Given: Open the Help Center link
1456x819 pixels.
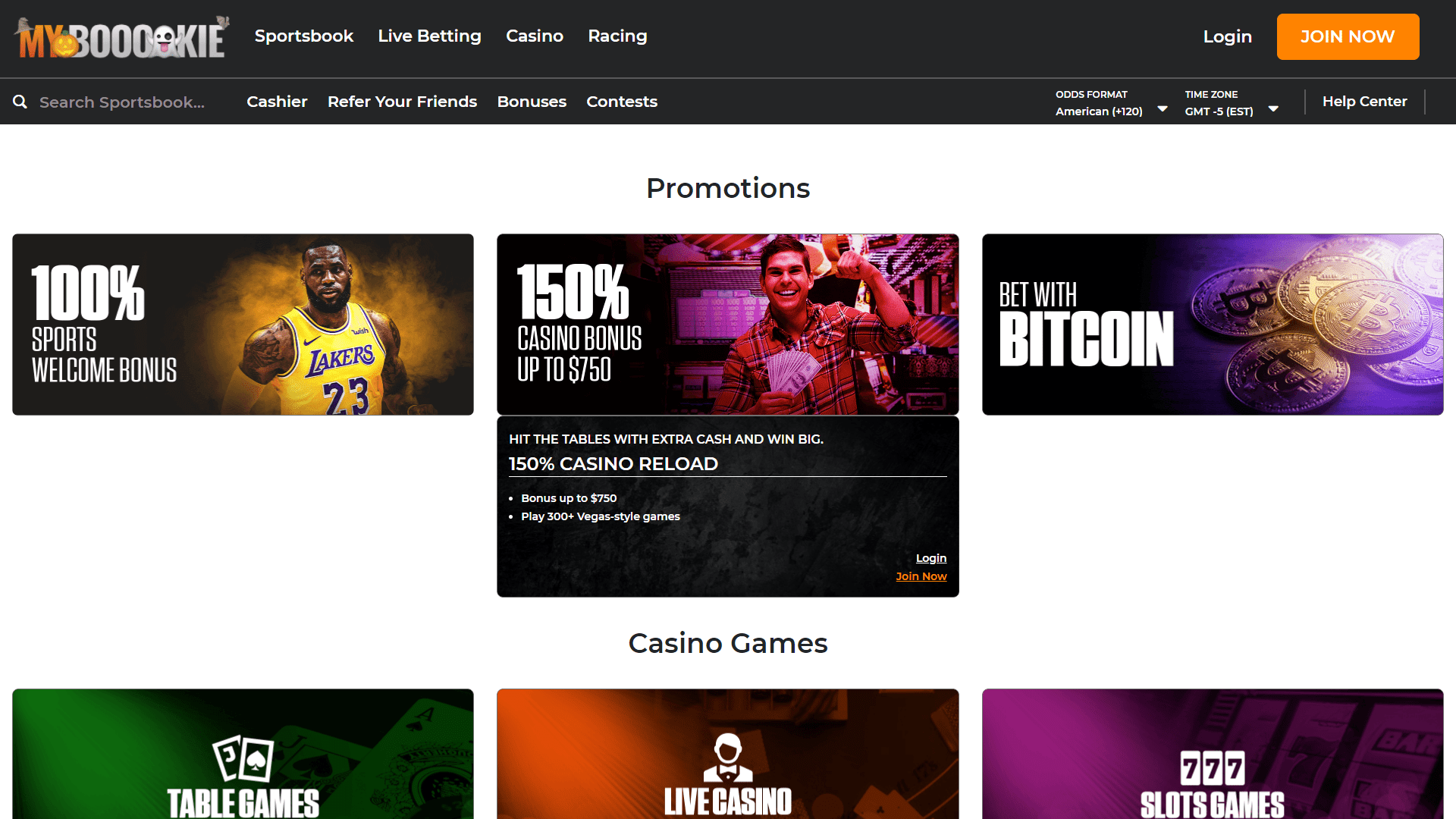Looking at the screenshot, I should (x=1364, y=102).
